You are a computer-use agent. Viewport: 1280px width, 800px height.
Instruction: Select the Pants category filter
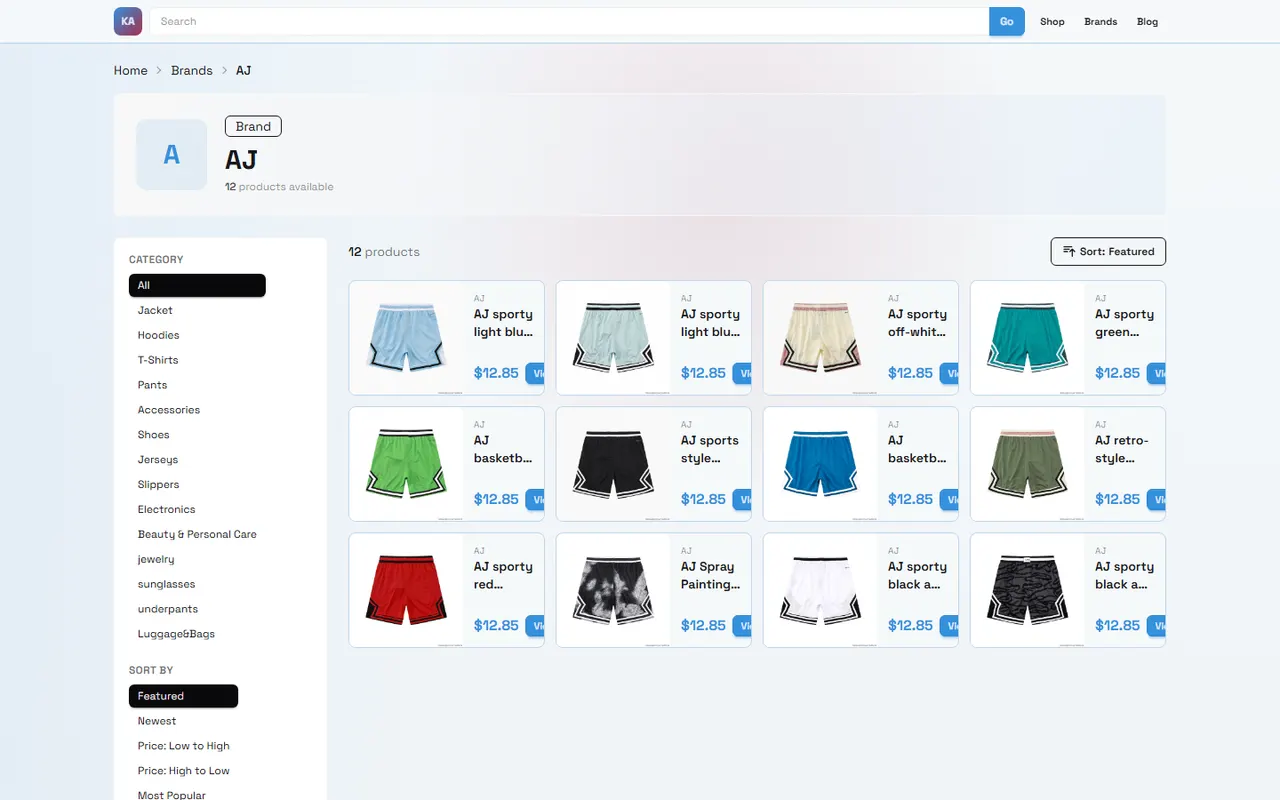click(x=152, y=385)
